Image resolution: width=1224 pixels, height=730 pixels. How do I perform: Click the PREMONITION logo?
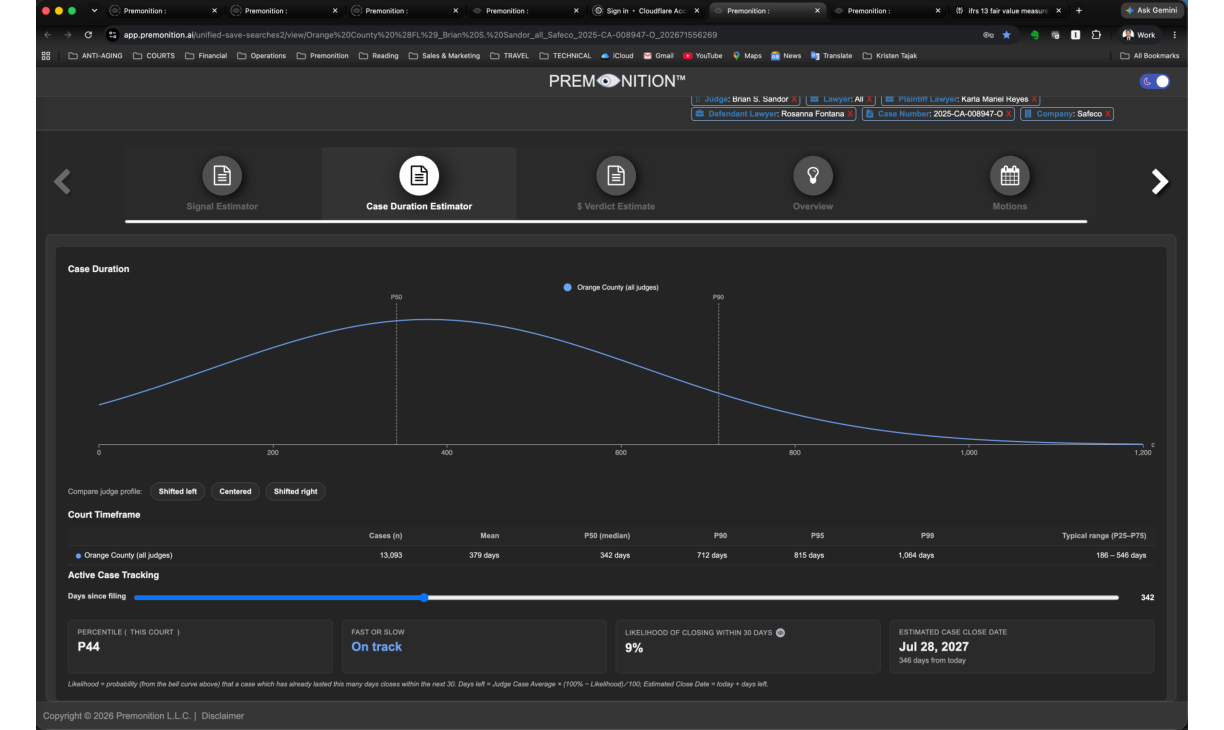617,81
